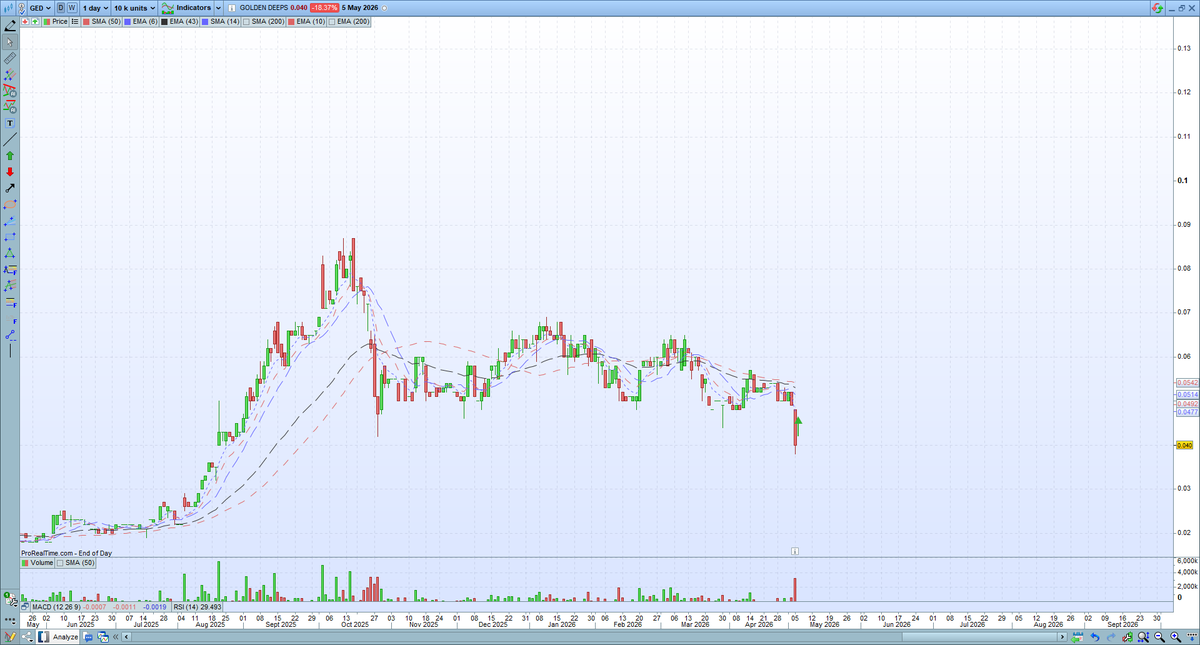This screenshot has height=645, width=1200.
Task: Click the blue SMA (14) color swatch
Action: pyautogui.click(x=205, y=21)
